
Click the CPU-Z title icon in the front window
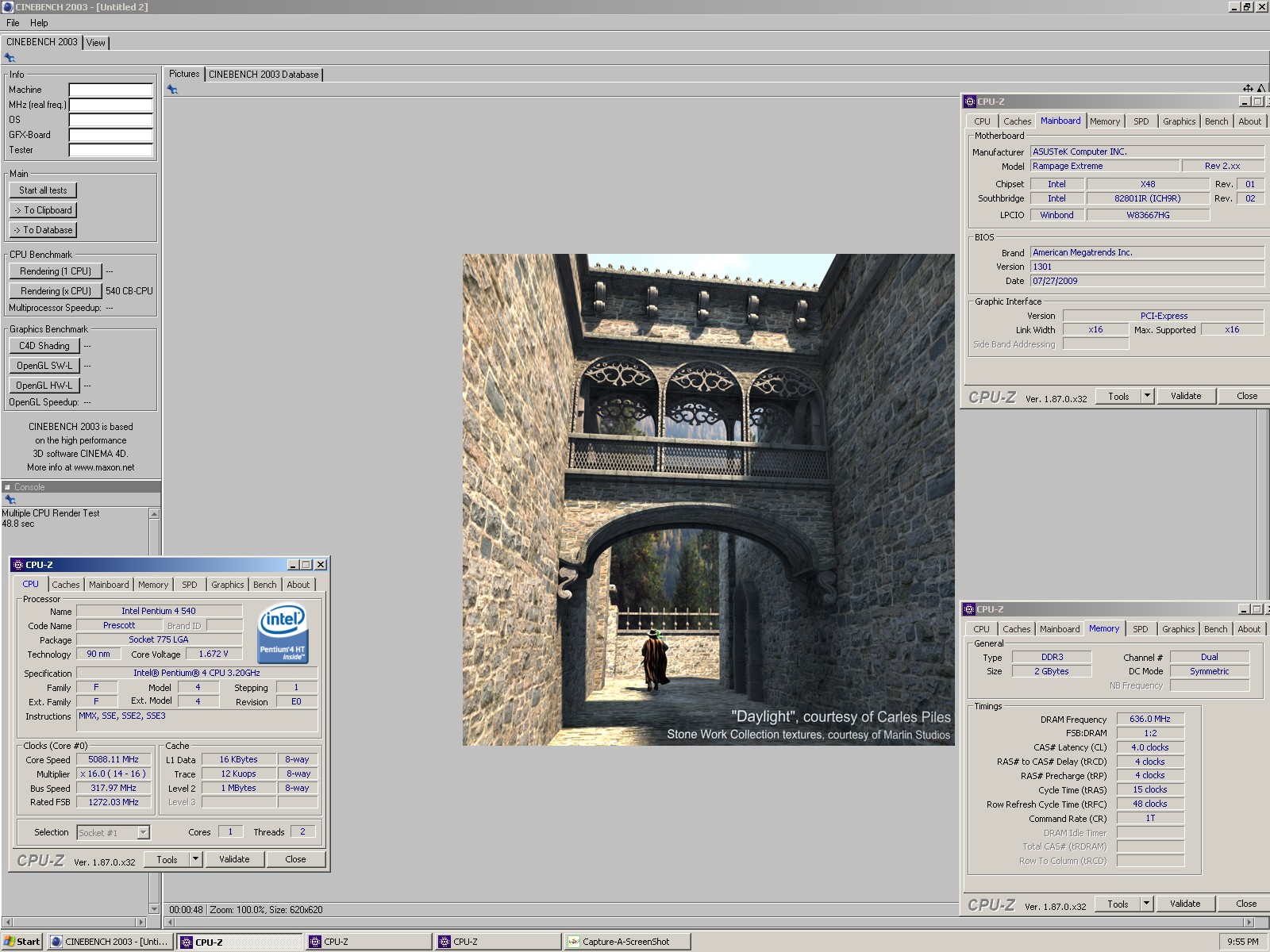click(x=17, y=565)
